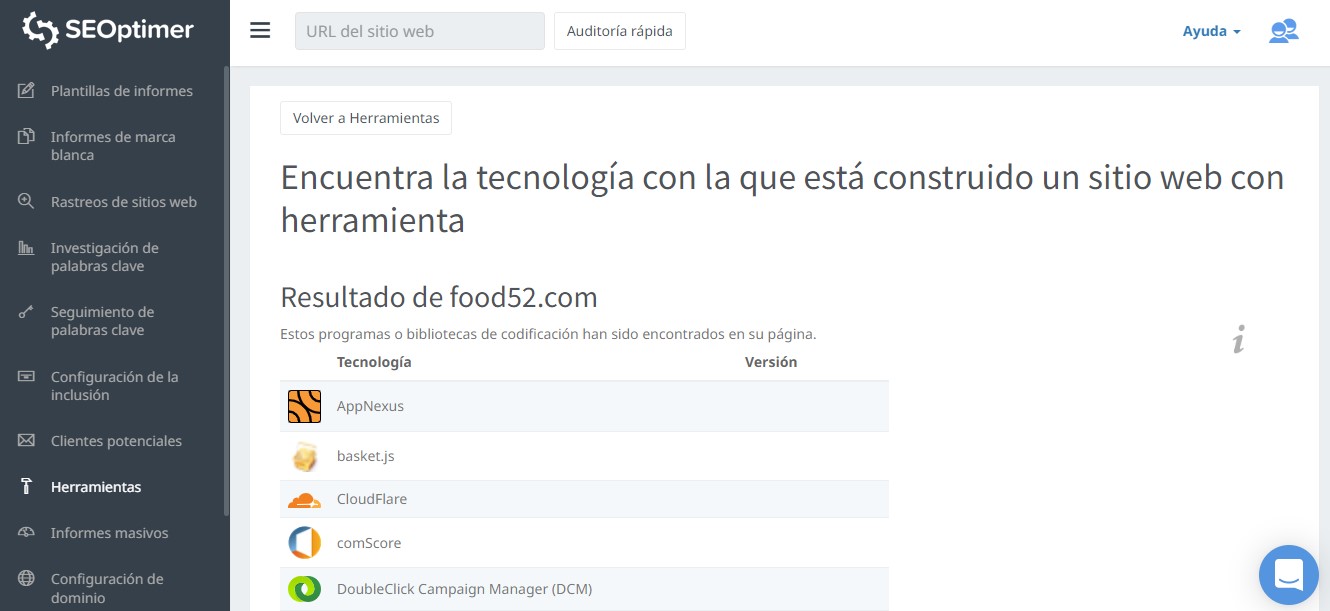
Task: Select the Clientes potenciales envelope icon
Action: point(27,440)
